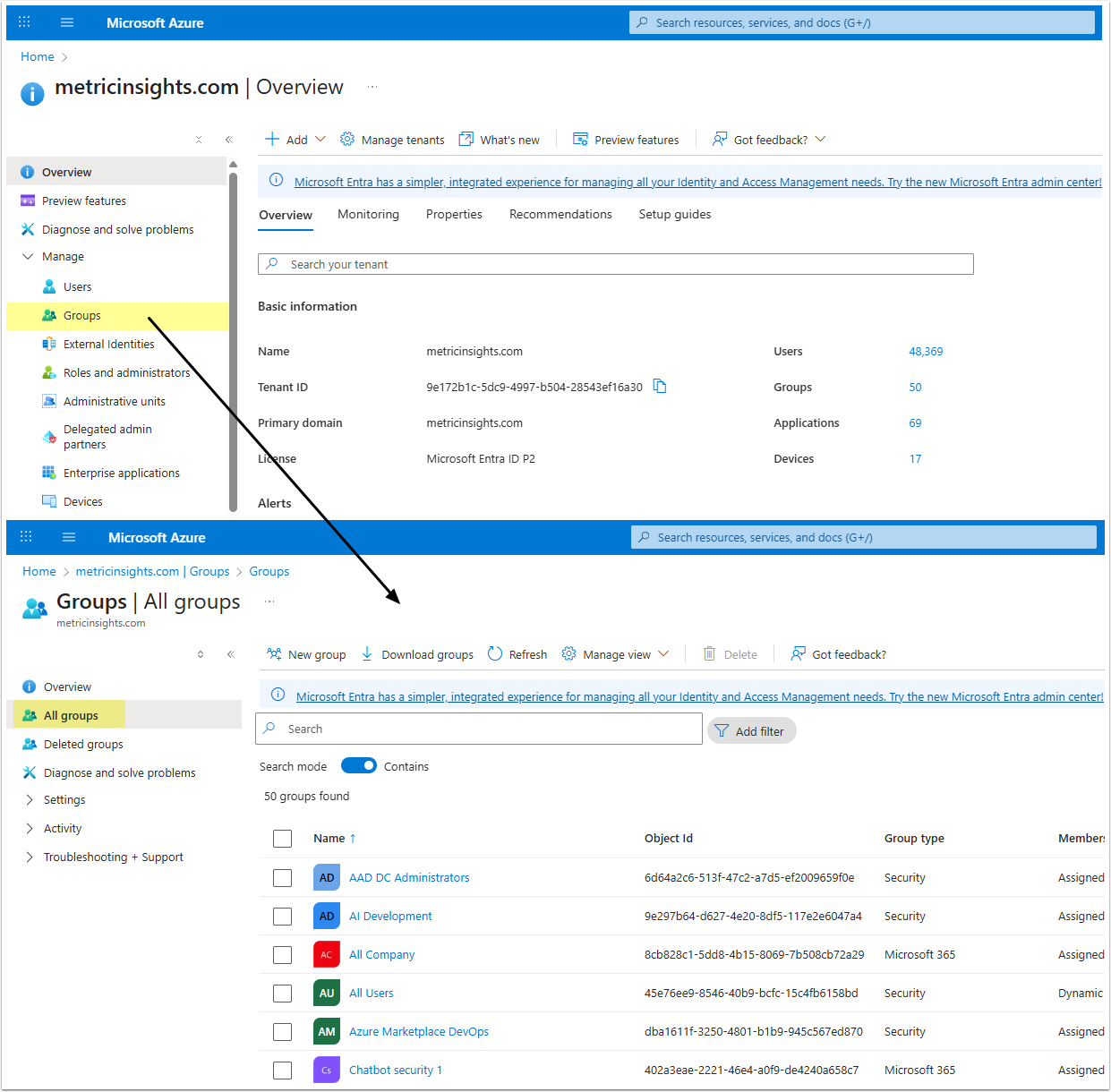Collapse the Groups sidebar with double chevron
1111x1092 pixels.
pos(231,654)
